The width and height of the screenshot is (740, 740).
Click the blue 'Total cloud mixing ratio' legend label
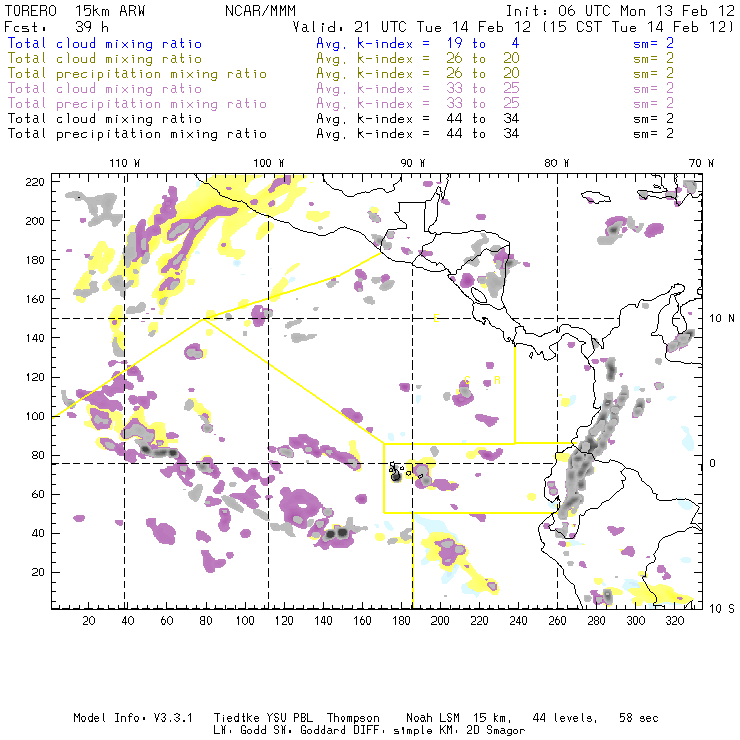(105, 43)
